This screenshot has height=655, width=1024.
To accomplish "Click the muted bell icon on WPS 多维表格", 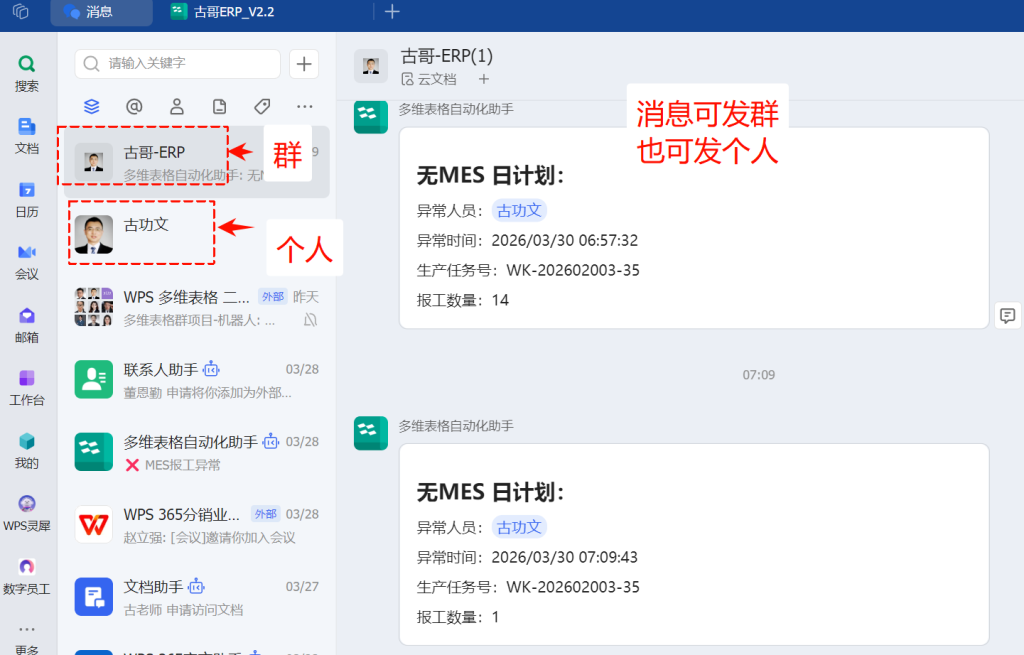I will coord(311,320).
